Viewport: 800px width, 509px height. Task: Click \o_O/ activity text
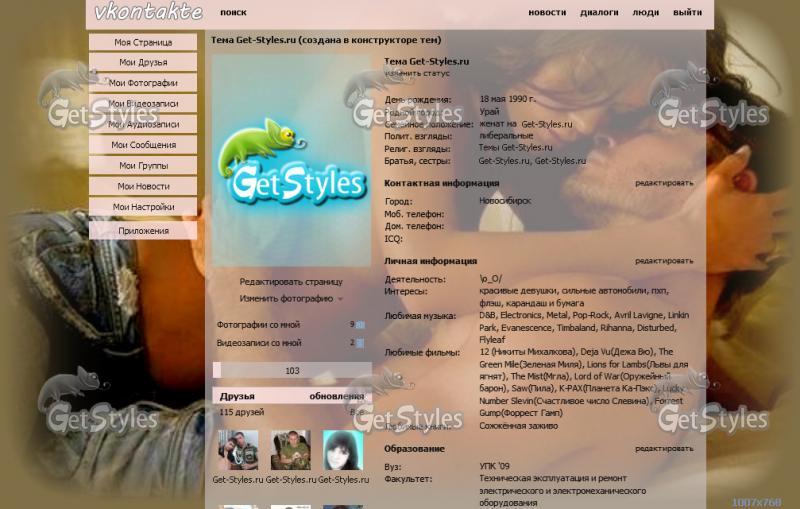490,279
